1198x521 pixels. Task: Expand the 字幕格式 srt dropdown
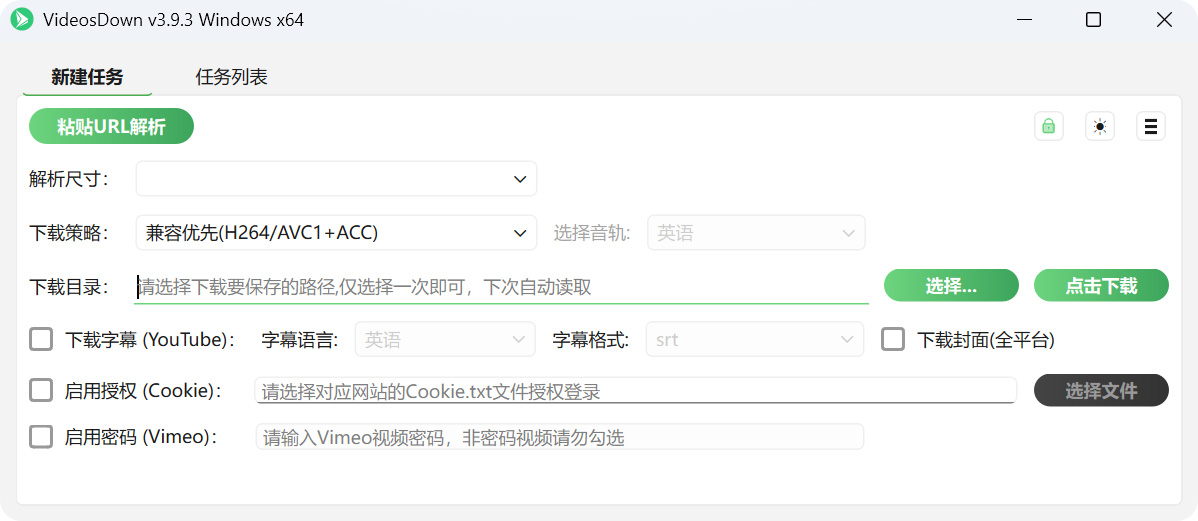pos(755,340)
